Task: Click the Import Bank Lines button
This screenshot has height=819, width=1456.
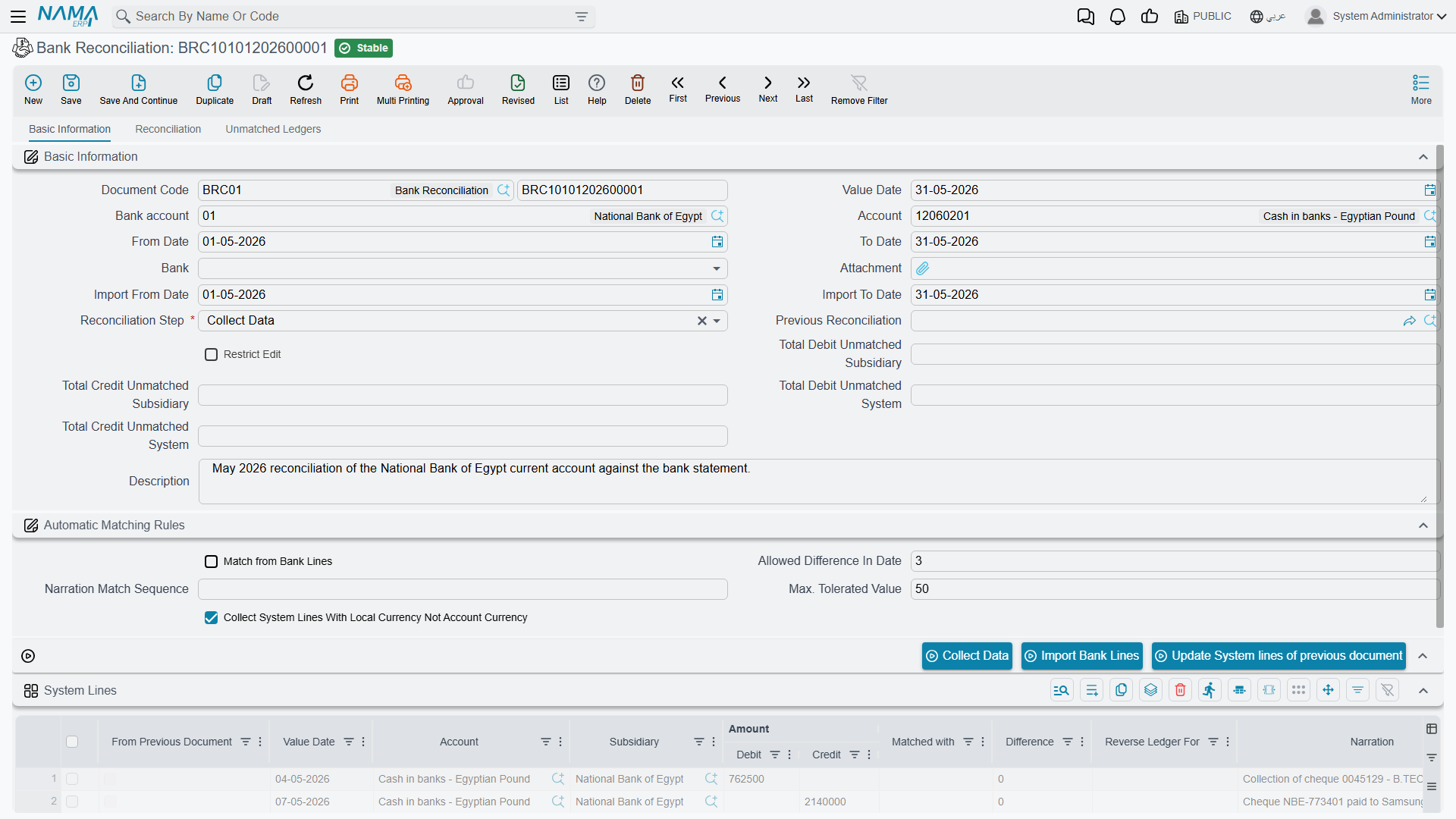Action: 1082,656
